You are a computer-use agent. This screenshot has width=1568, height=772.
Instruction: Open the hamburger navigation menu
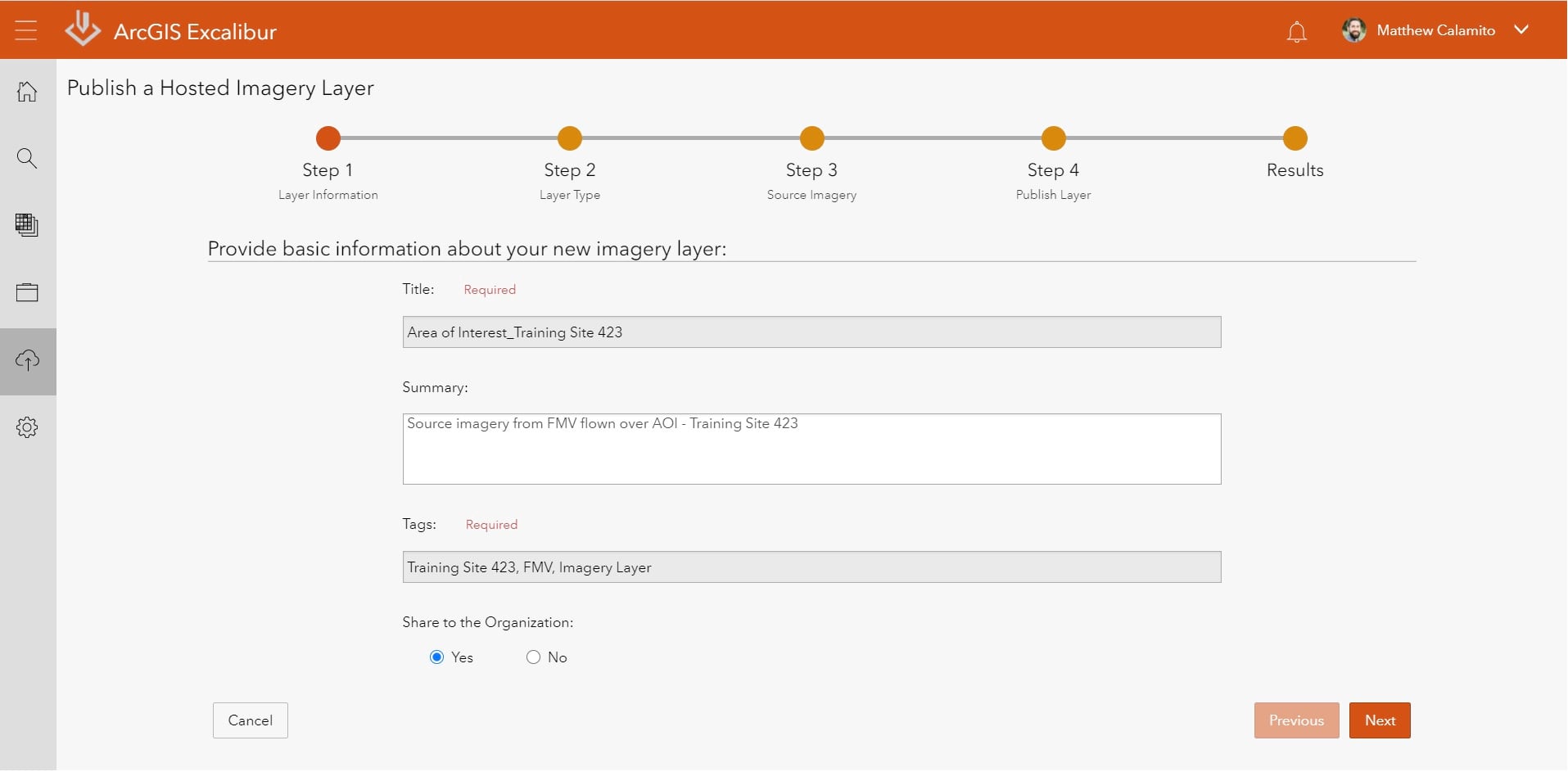tap(27, 29)
